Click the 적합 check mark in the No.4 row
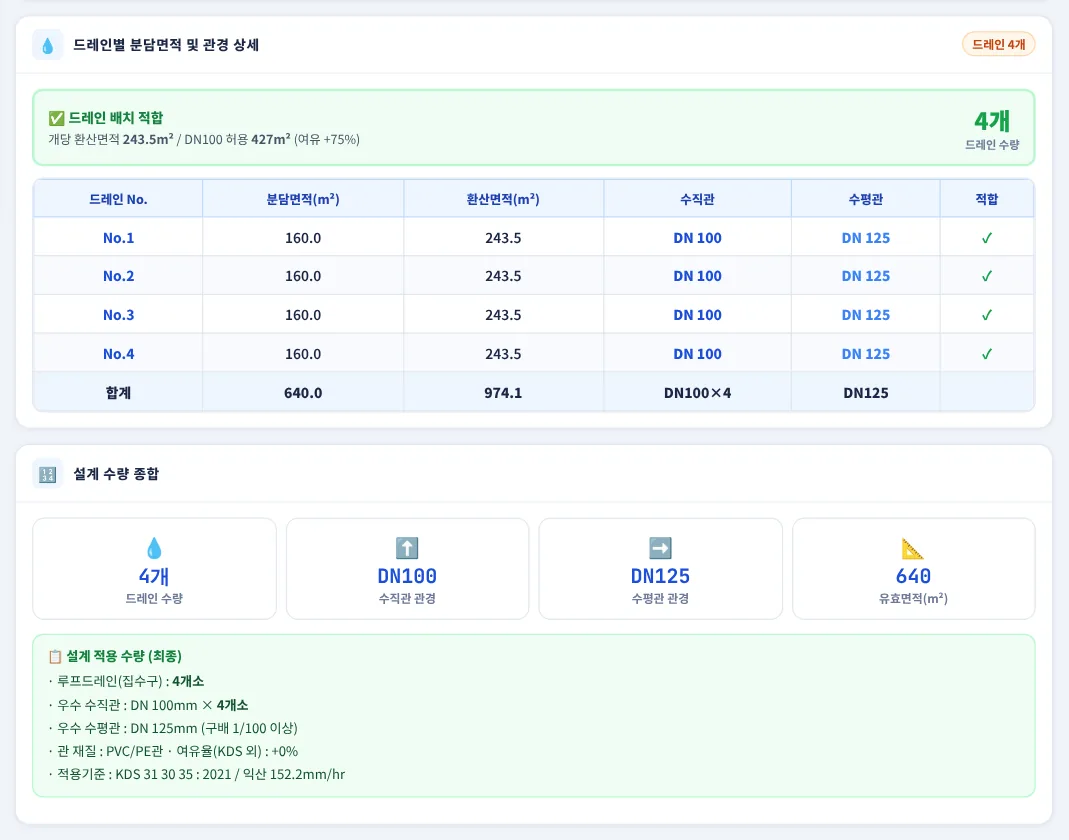The image size is (1069, 840). [987, 354]
